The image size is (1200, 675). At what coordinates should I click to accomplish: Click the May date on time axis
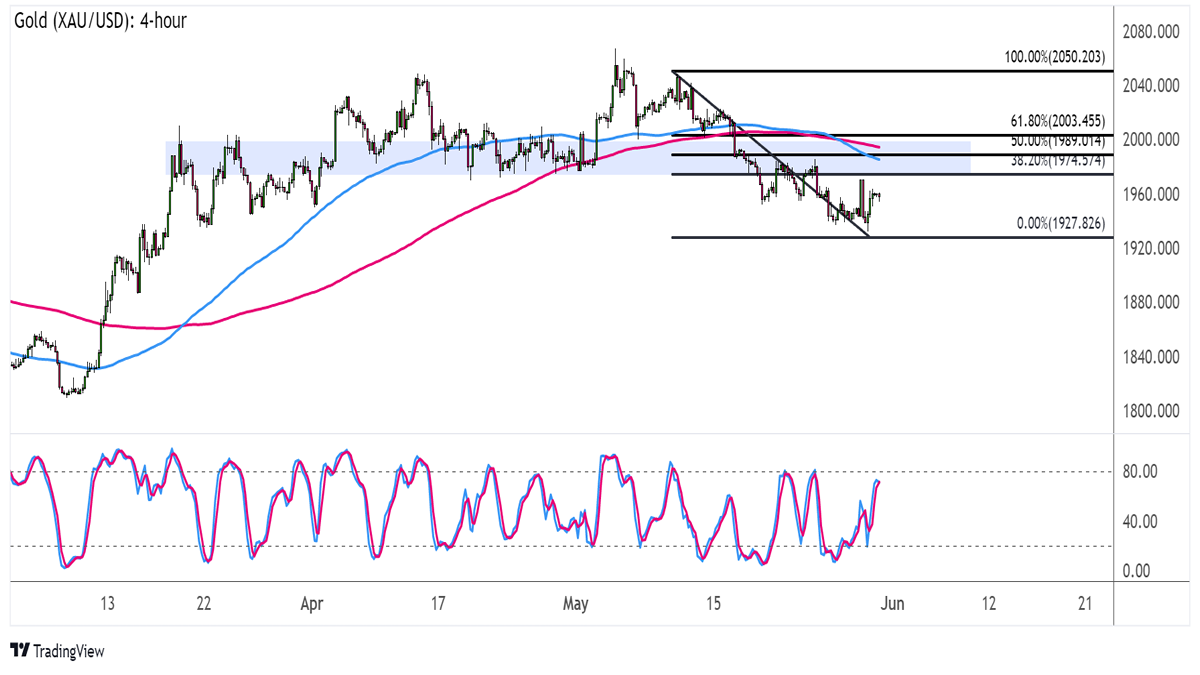pos(576,604)
